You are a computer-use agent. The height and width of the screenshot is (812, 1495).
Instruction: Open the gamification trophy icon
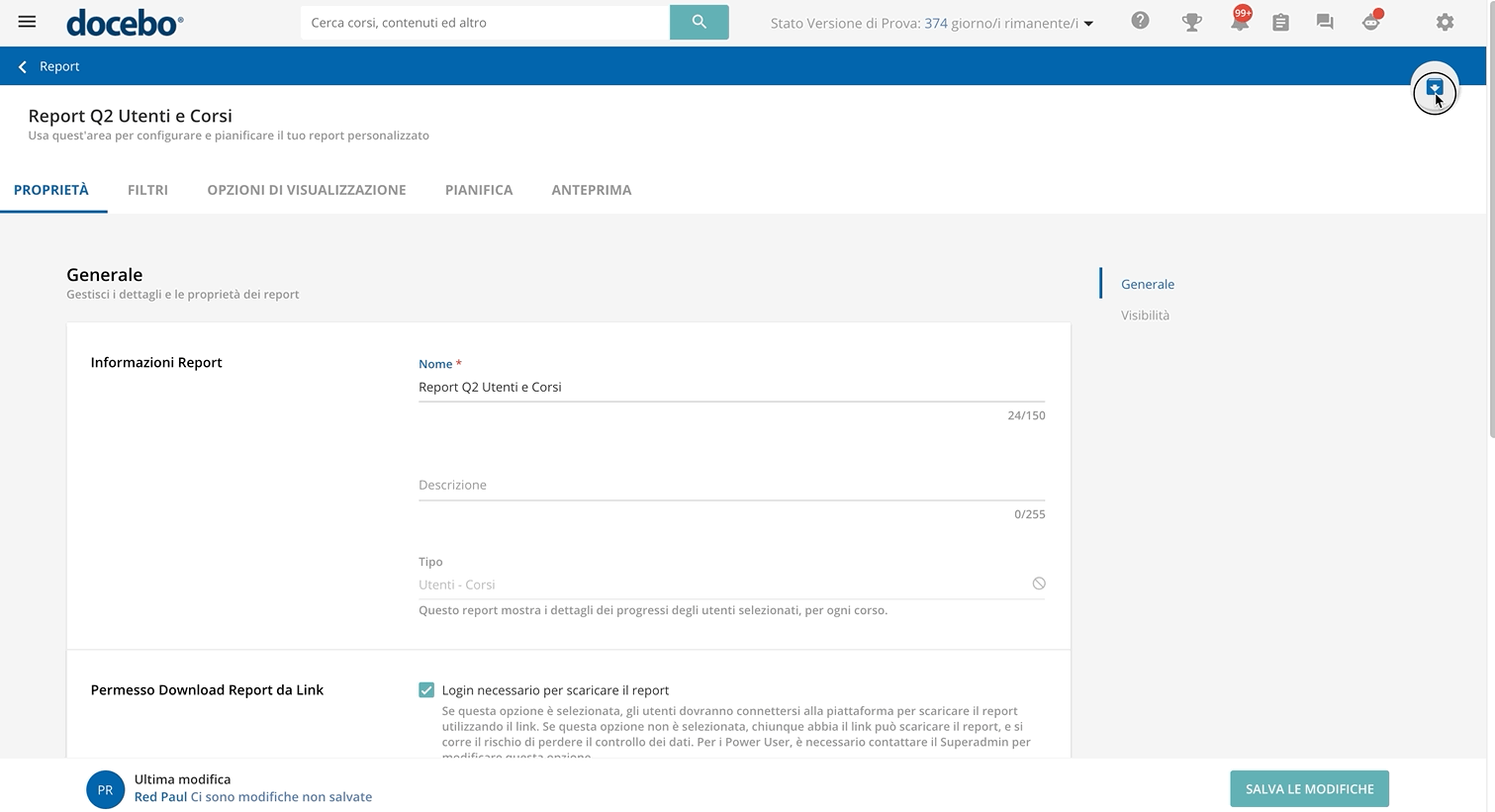pyautogui.click(x=1191, y=22)
